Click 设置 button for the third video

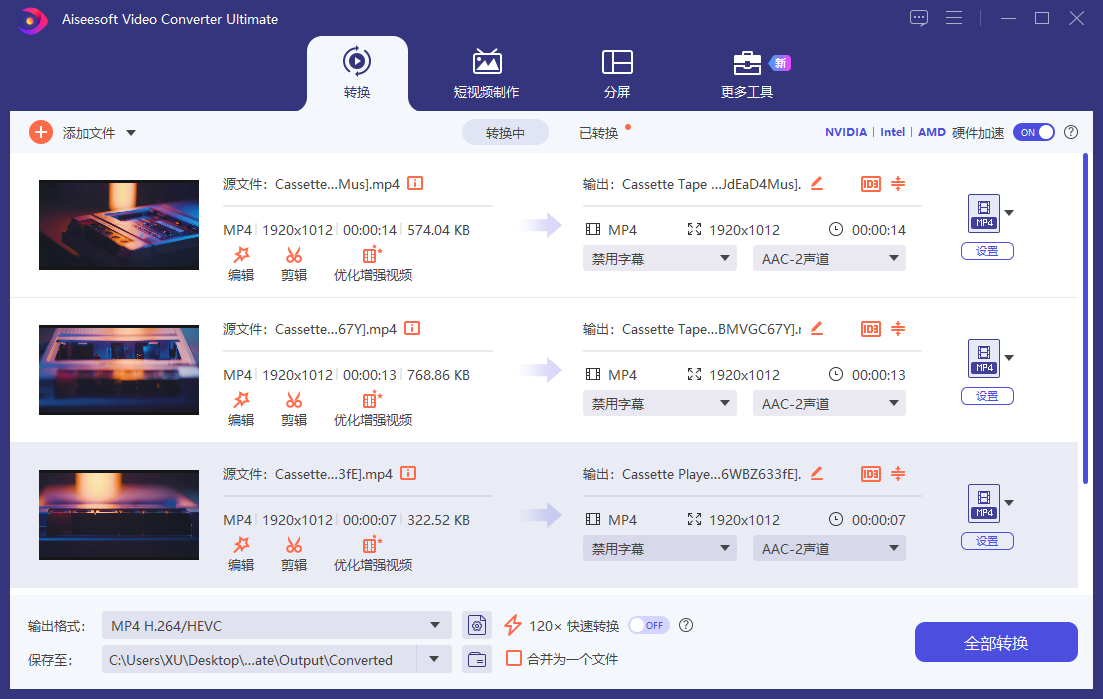(987, 541)
